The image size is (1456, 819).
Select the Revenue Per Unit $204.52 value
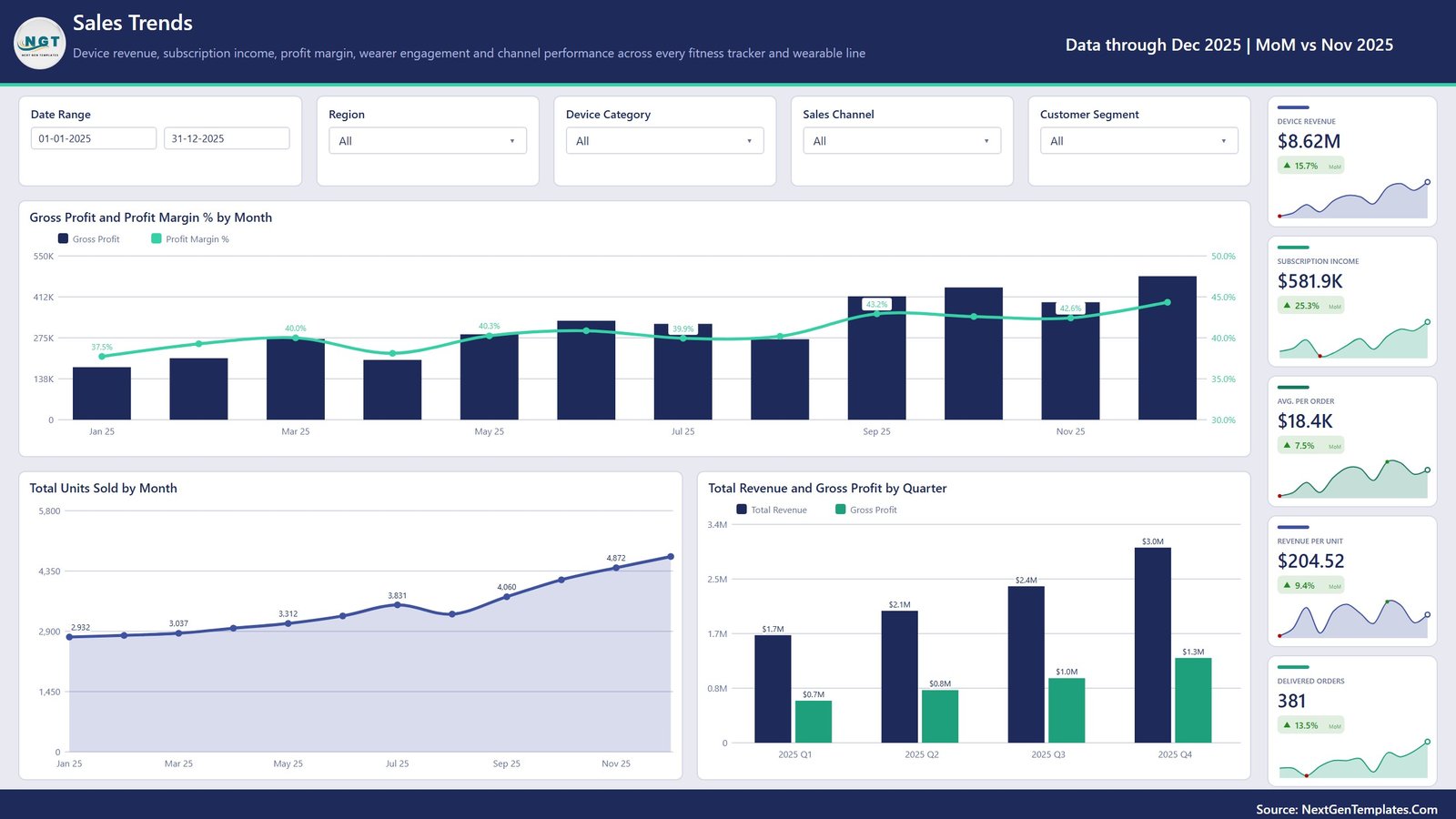[1310, 561]
